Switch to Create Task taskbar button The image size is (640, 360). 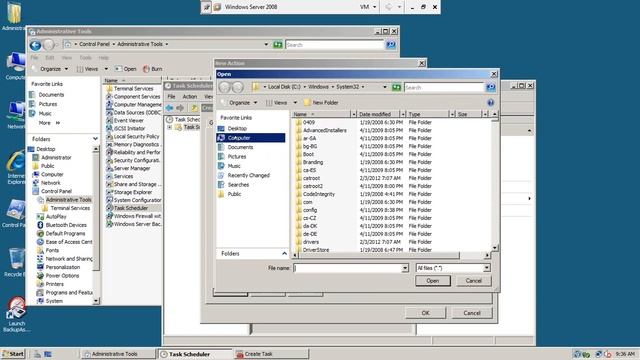coord(271,354)
